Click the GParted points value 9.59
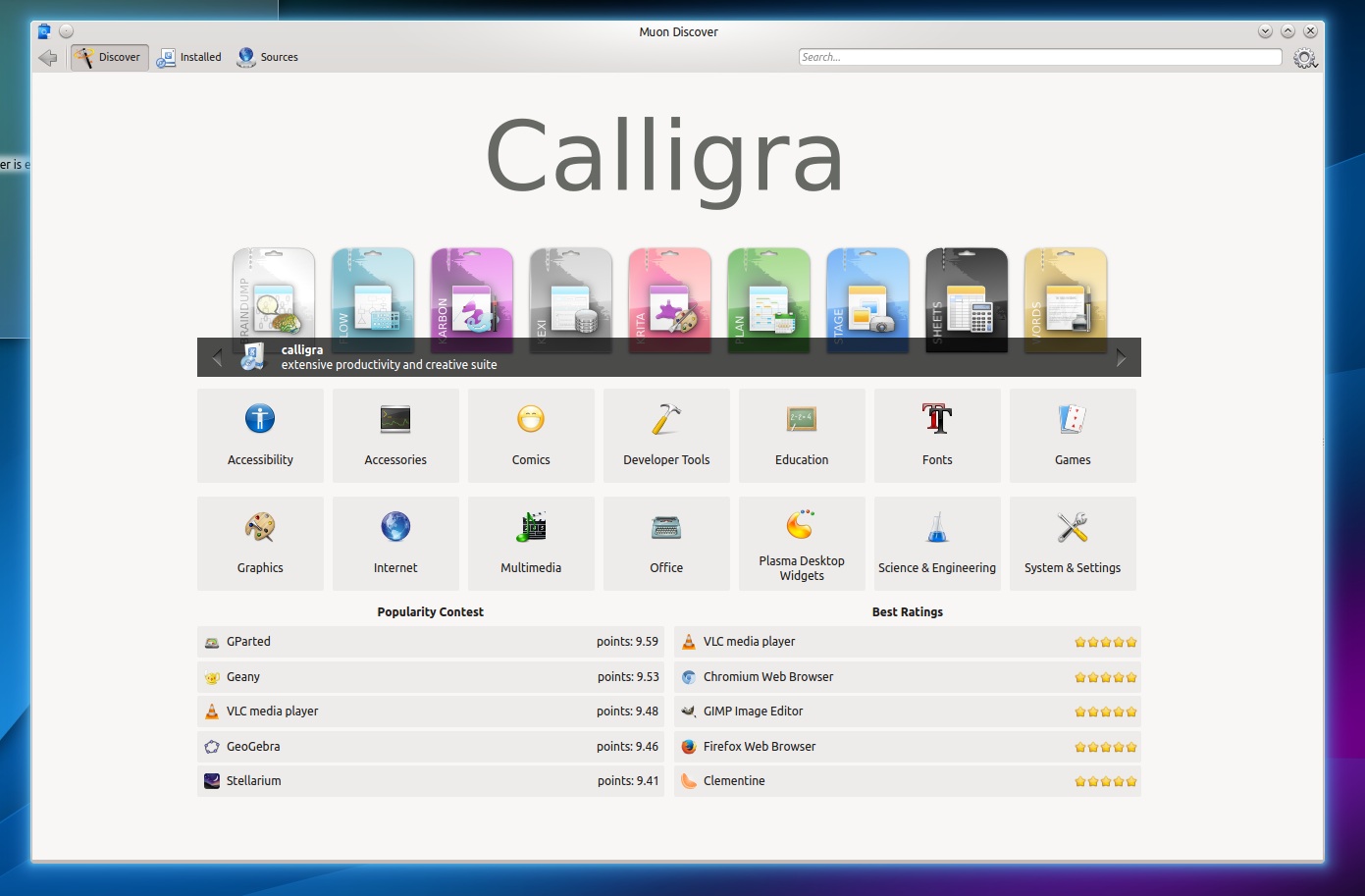Screen dimensions: 1365x896 pyautogui.click(x=627, y=642)
